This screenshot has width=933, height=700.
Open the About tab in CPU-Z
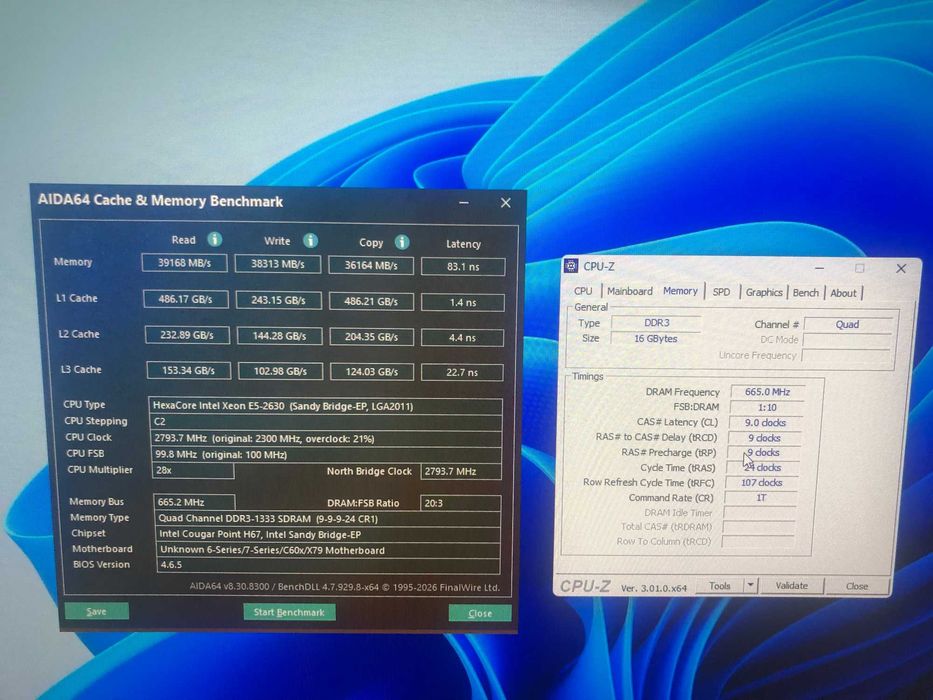(843, 293)
